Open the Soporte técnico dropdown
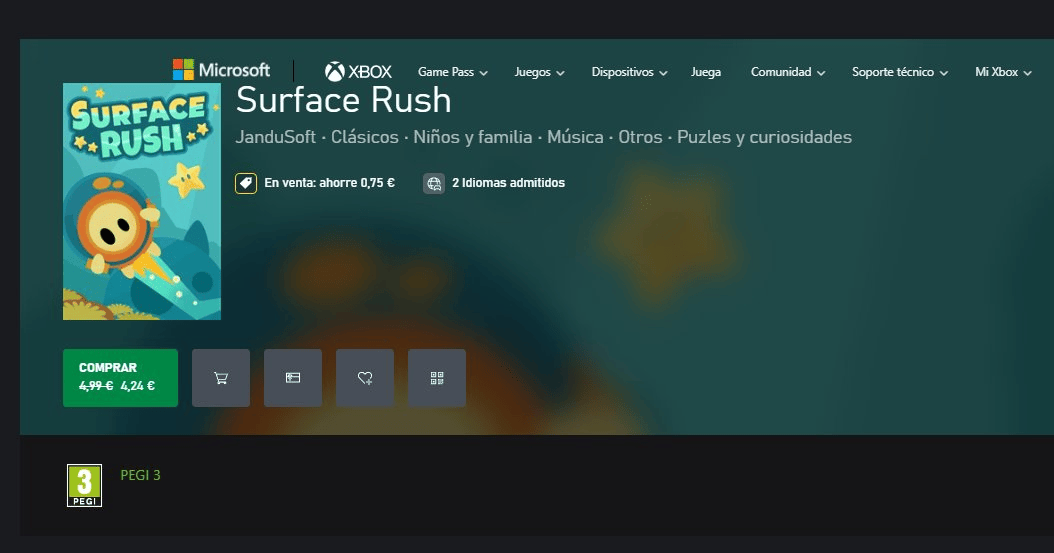Screen dimensions: 1054x553 pyautogui.click(x=899, y=72)
